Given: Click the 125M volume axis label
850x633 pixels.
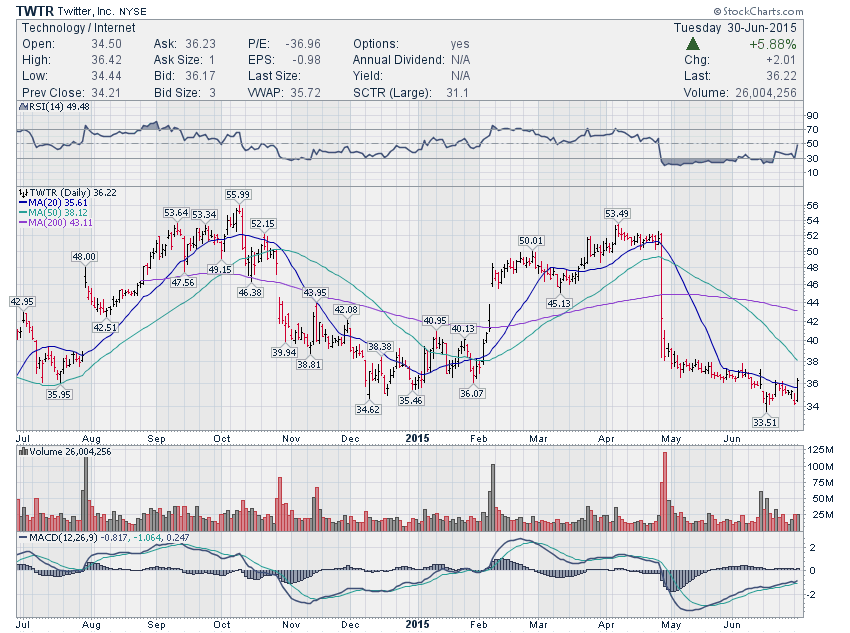Looking at the screenshot, I should (x=820, y=450).
